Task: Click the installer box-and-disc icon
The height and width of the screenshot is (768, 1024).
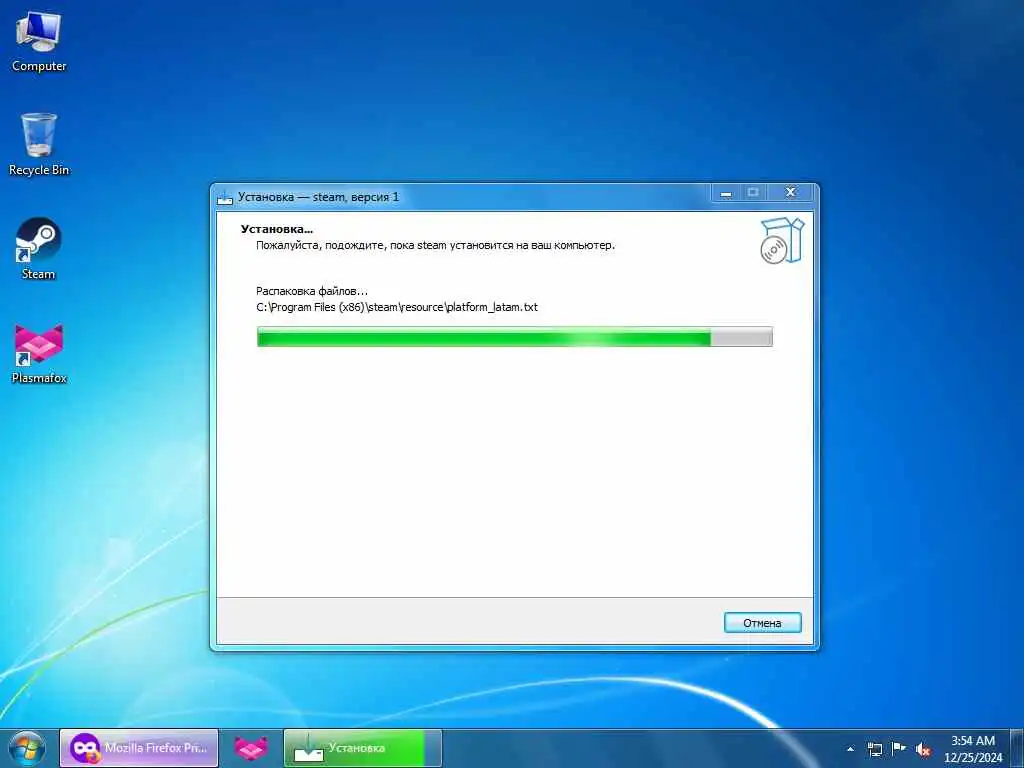Action: coord(782,240)
